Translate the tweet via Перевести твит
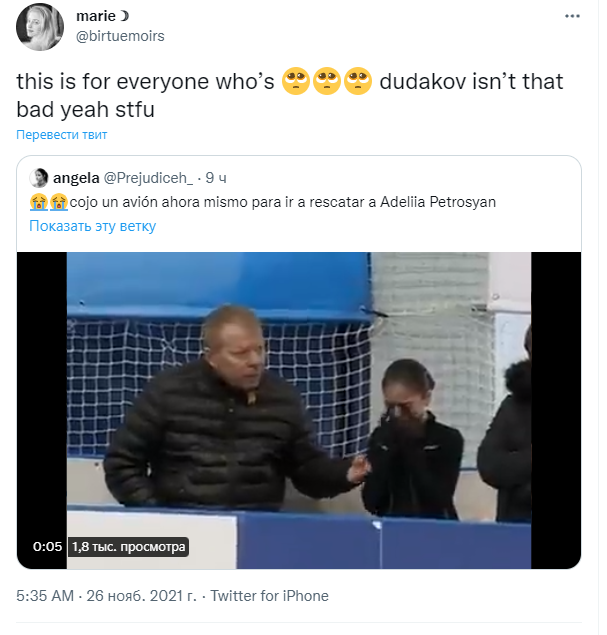The width and height of the screenshot is (607, 635). coord(62,134)
